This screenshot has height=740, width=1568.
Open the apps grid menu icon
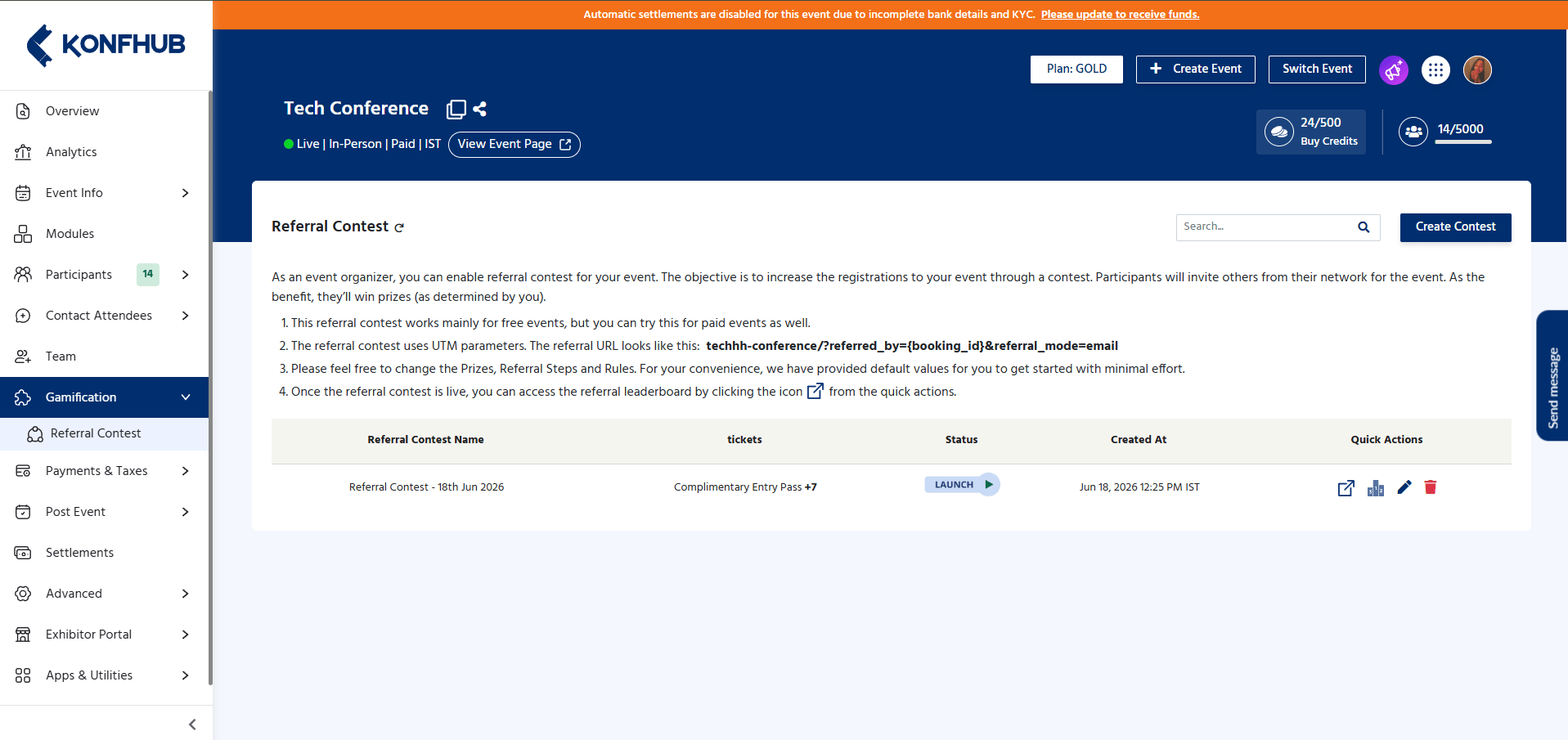pyautogui.click(x=1435, y=70)
